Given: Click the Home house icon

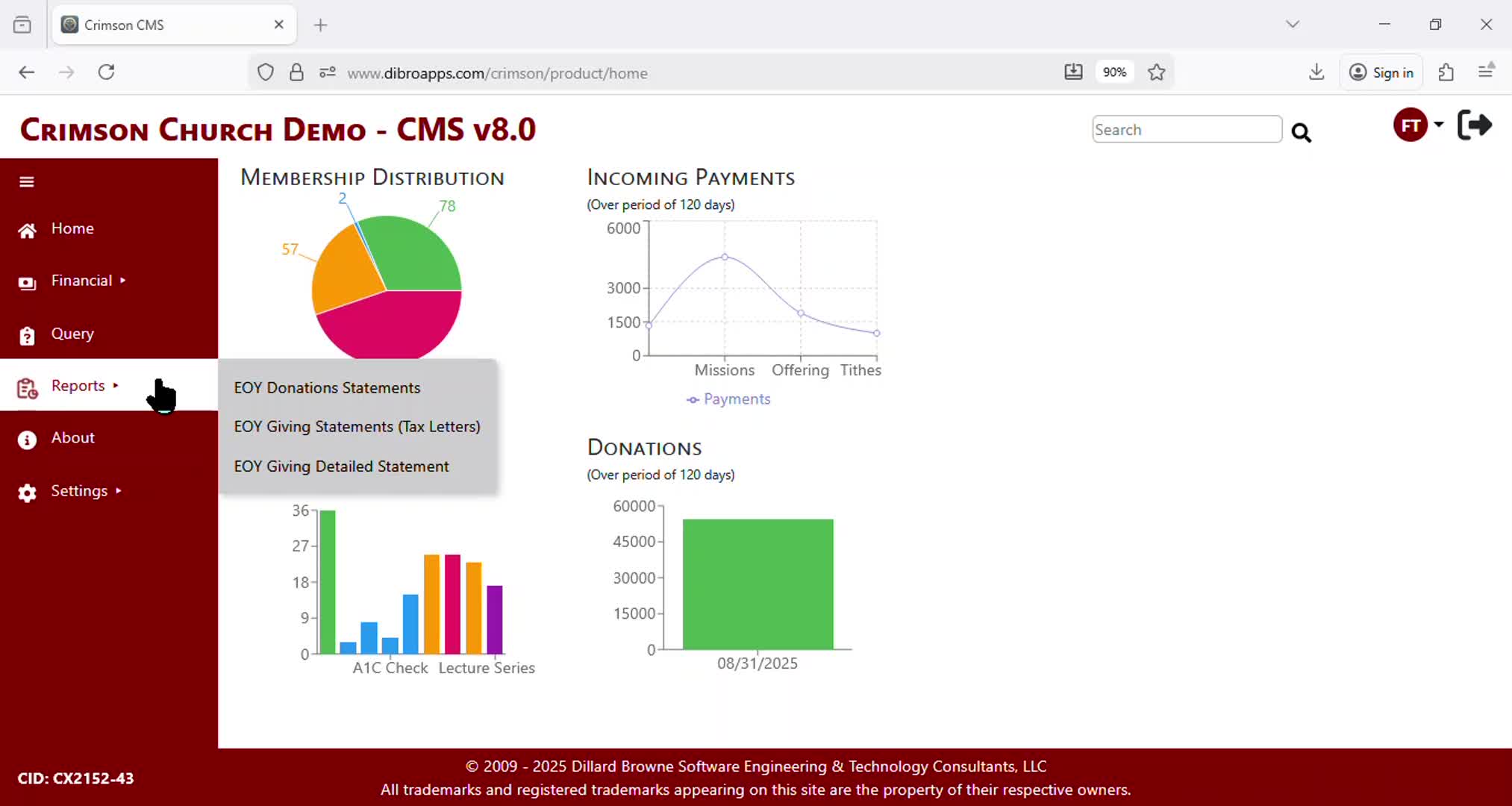Looking at the screenshot, I should point(27,231).
